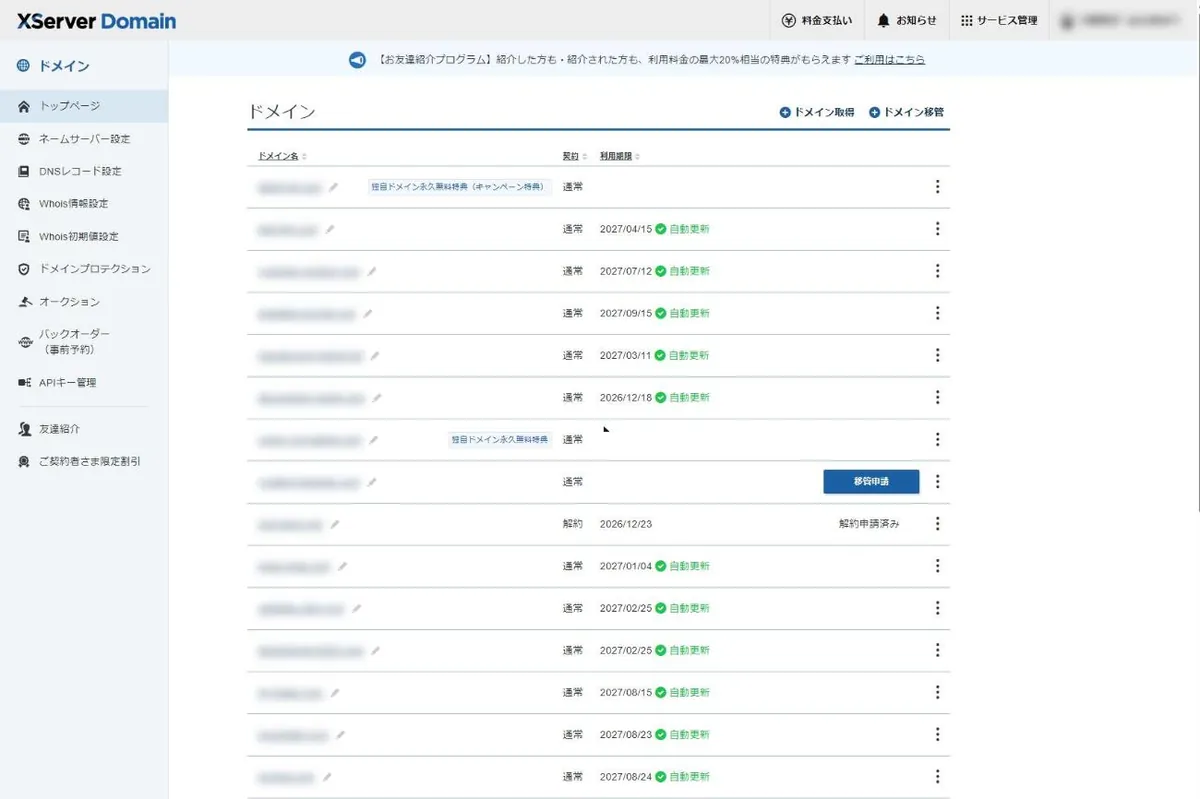Screen dimensions: 1200x799
Task: Click the 解約 contract status cell
Action: 572,524
